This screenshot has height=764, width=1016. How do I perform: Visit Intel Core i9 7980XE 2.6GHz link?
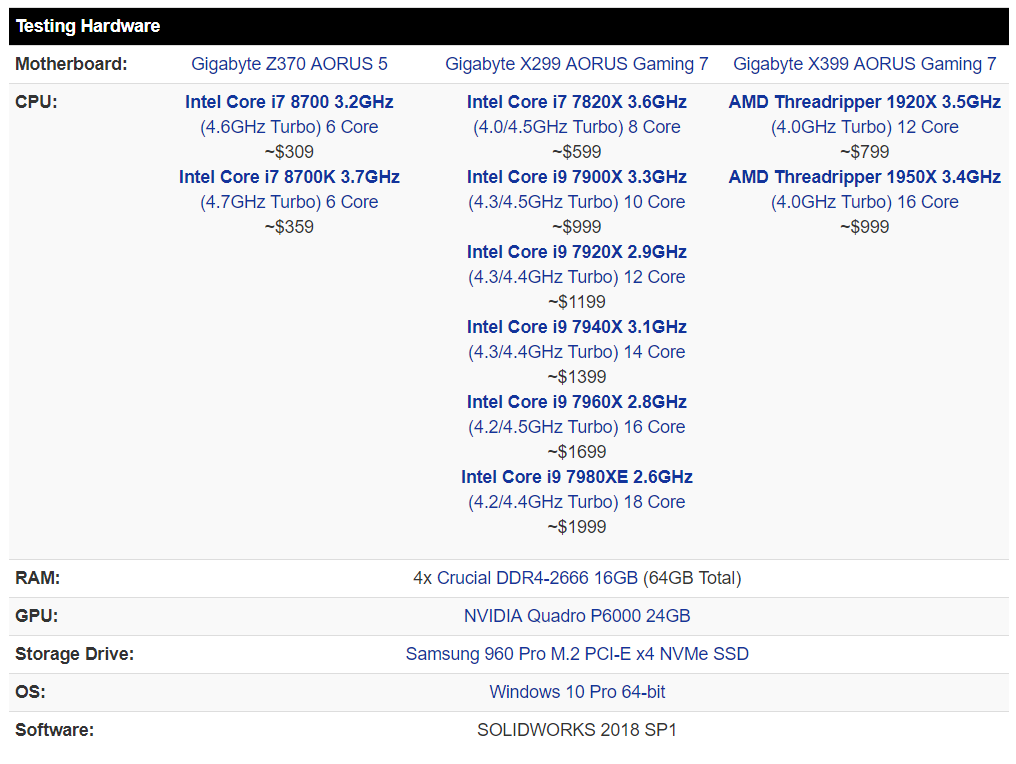coord(577,478)
